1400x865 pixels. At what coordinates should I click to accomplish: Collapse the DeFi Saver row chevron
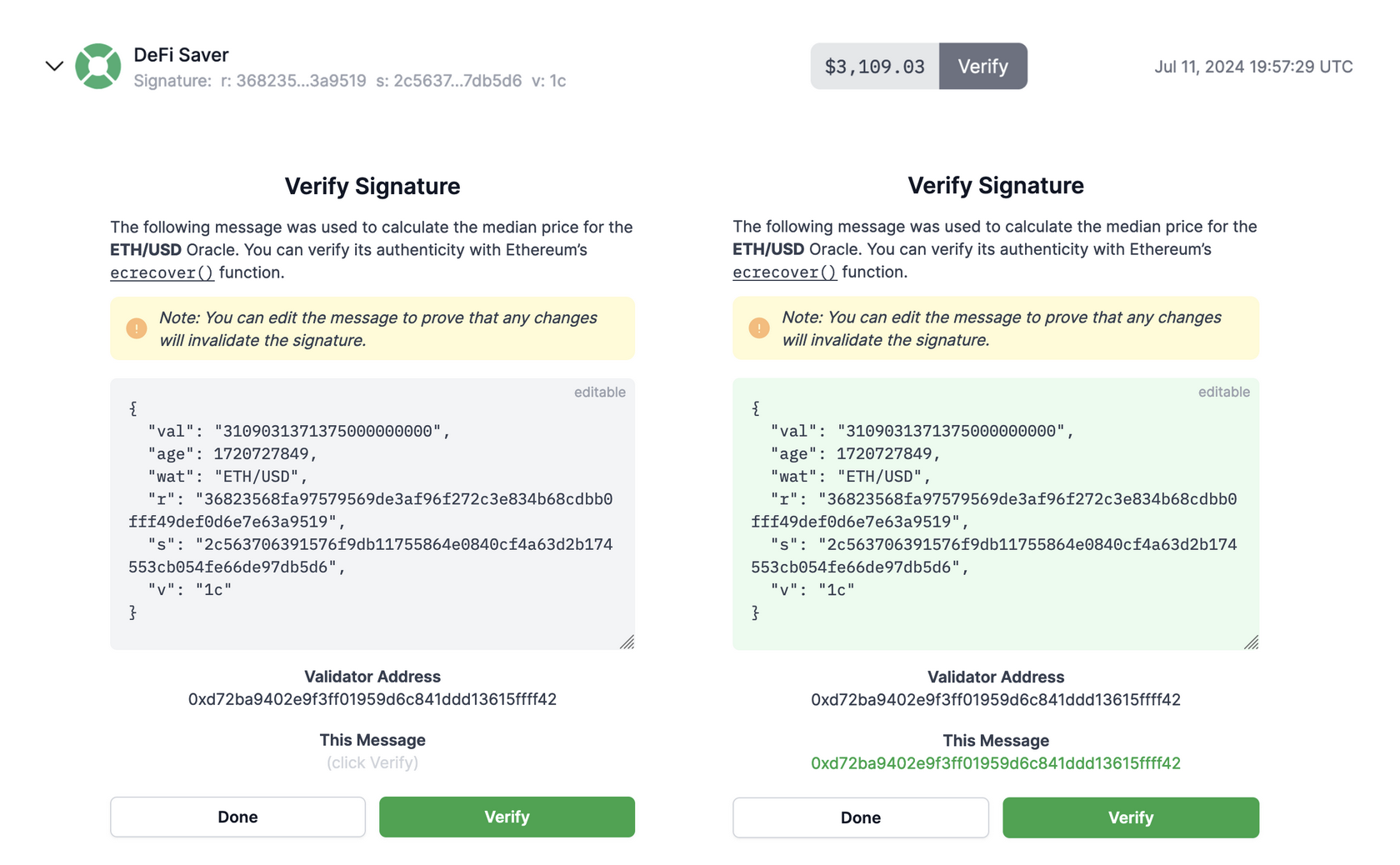click(54, 66)
